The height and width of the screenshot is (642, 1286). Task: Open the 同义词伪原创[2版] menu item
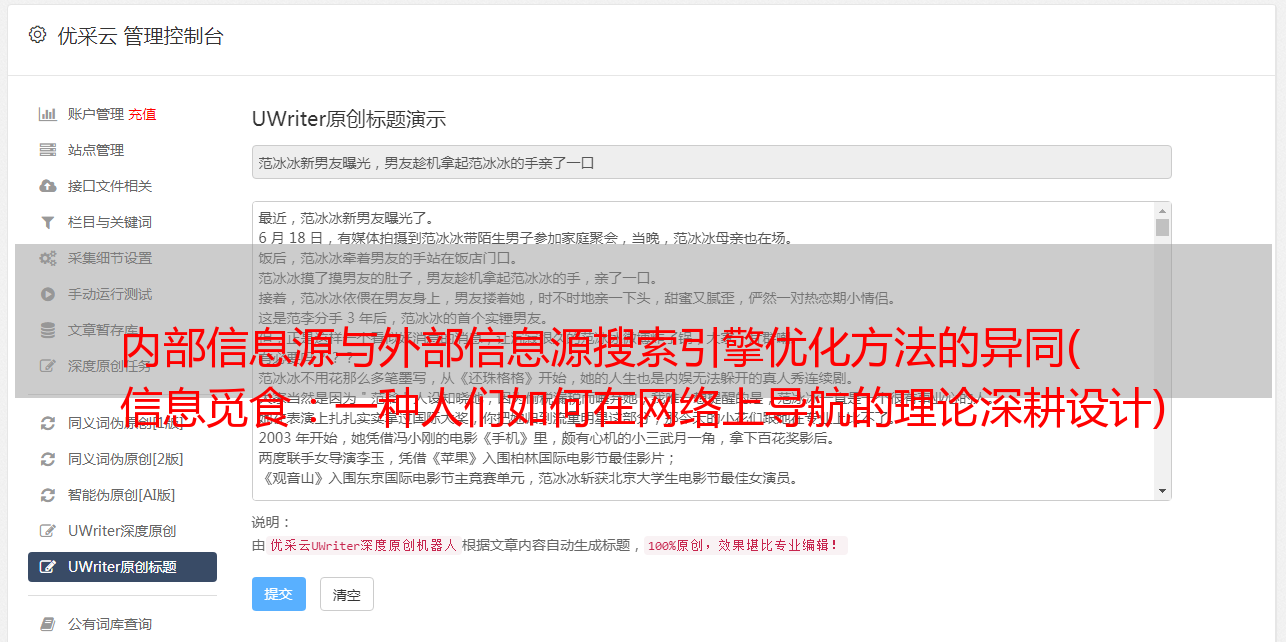coord(122,459)
